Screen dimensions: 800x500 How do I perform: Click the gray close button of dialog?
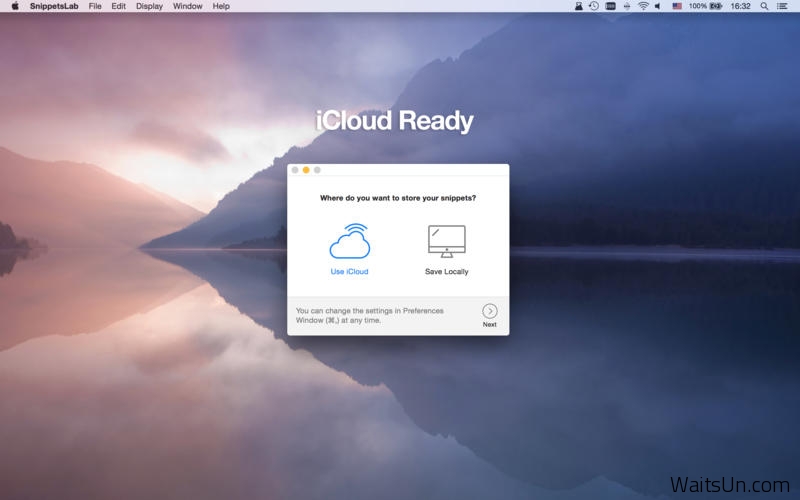(295, 170)
